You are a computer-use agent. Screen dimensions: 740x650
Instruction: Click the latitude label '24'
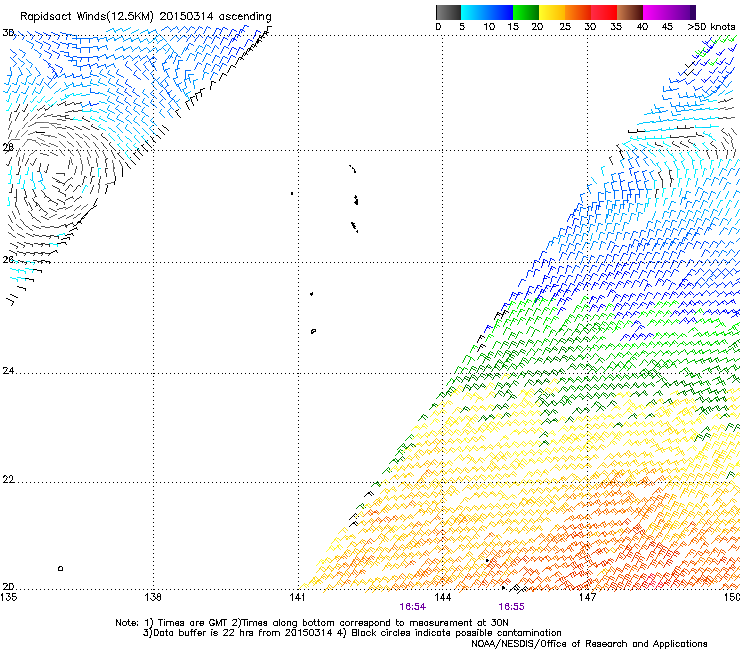click(8, 371)
